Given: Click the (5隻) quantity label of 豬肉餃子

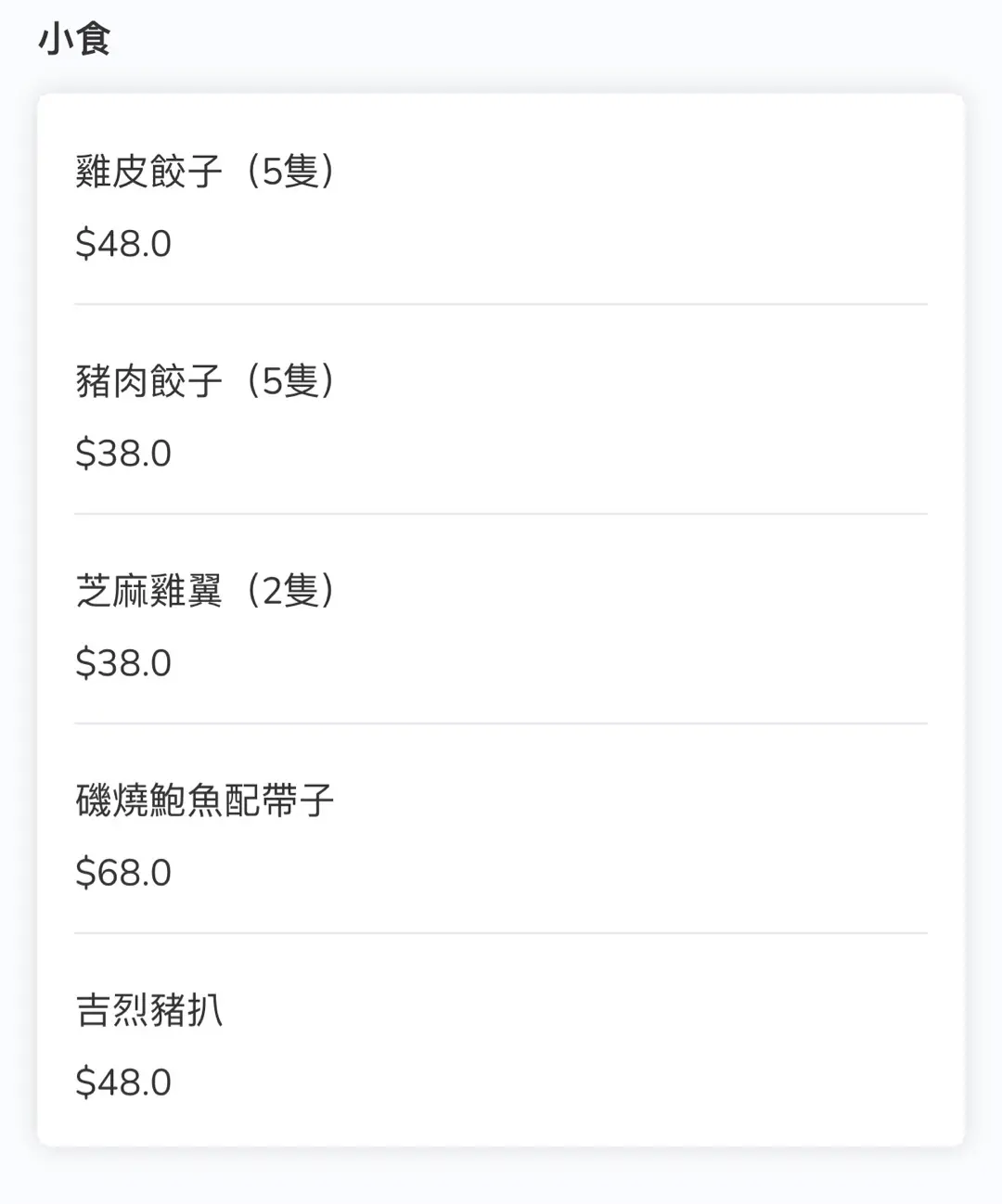Looking at the screenshot, I should tap(289, 381).
